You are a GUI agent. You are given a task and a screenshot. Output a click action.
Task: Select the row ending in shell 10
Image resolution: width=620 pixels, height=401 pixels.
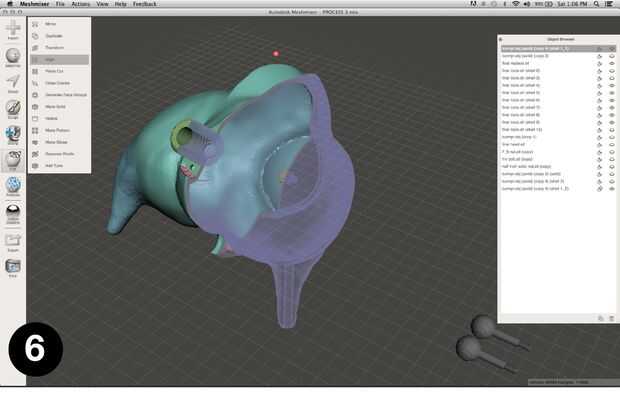click(558, 130)
